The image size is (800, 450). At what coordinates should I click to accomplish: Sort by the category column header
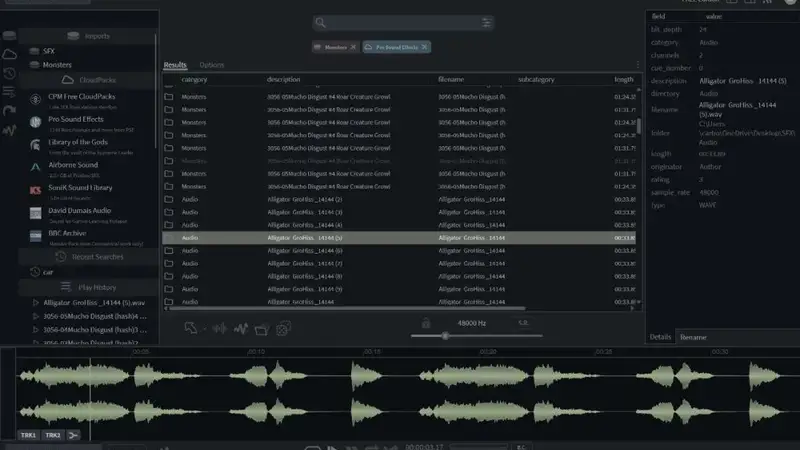(x=194, y=79)
